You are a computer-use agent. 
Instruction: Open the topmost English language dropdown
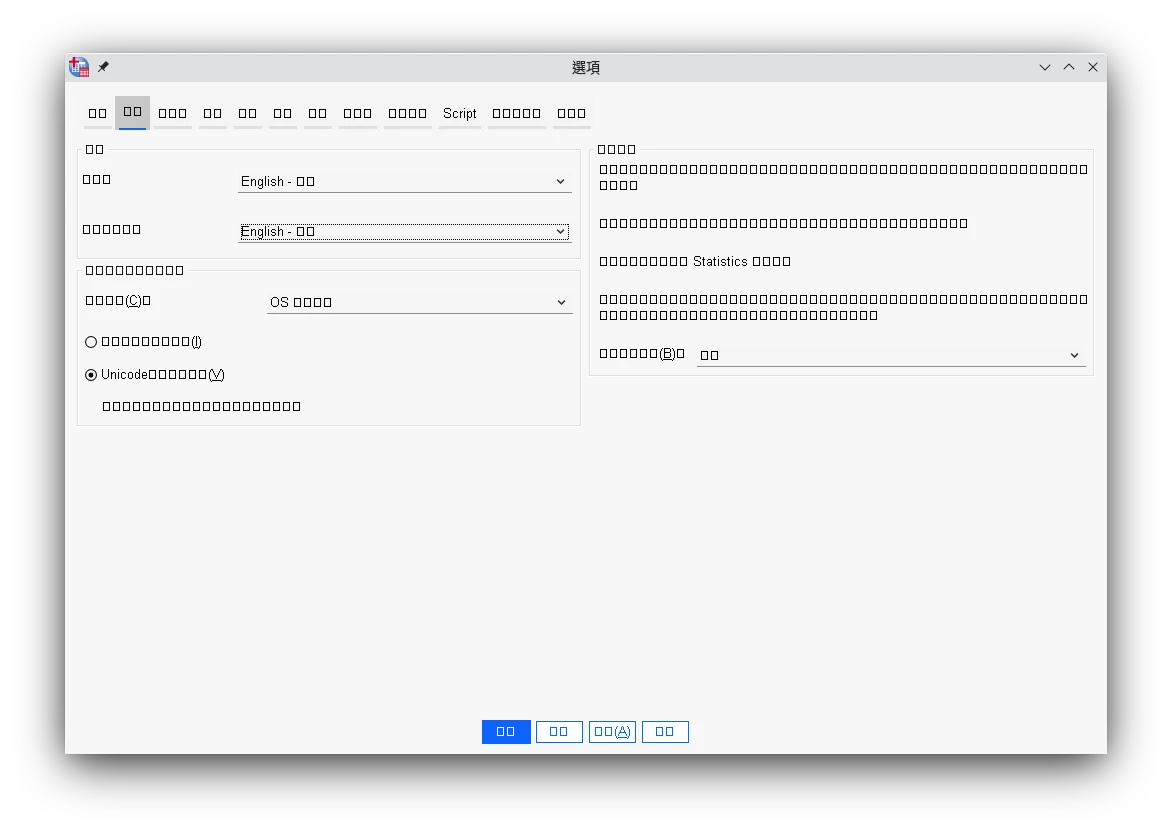point(404,182)
